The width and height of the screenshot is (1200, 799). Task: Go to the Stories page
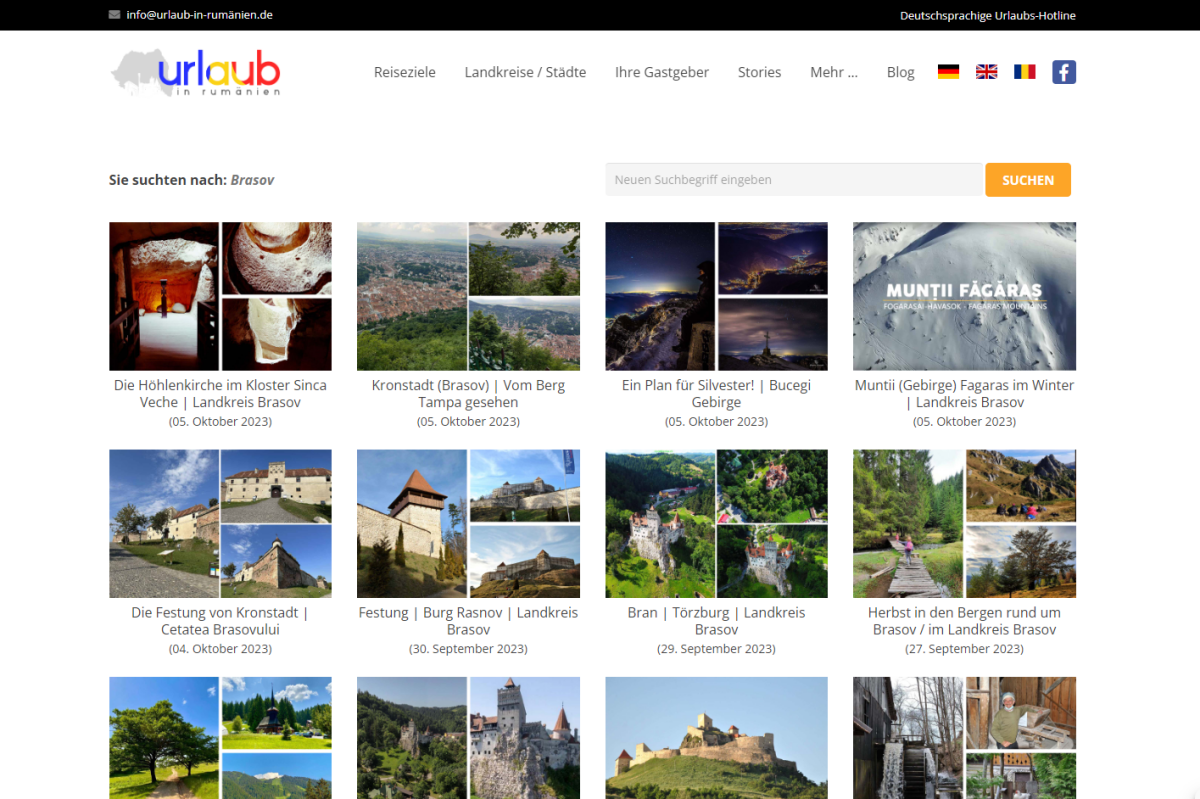(759, 72)
